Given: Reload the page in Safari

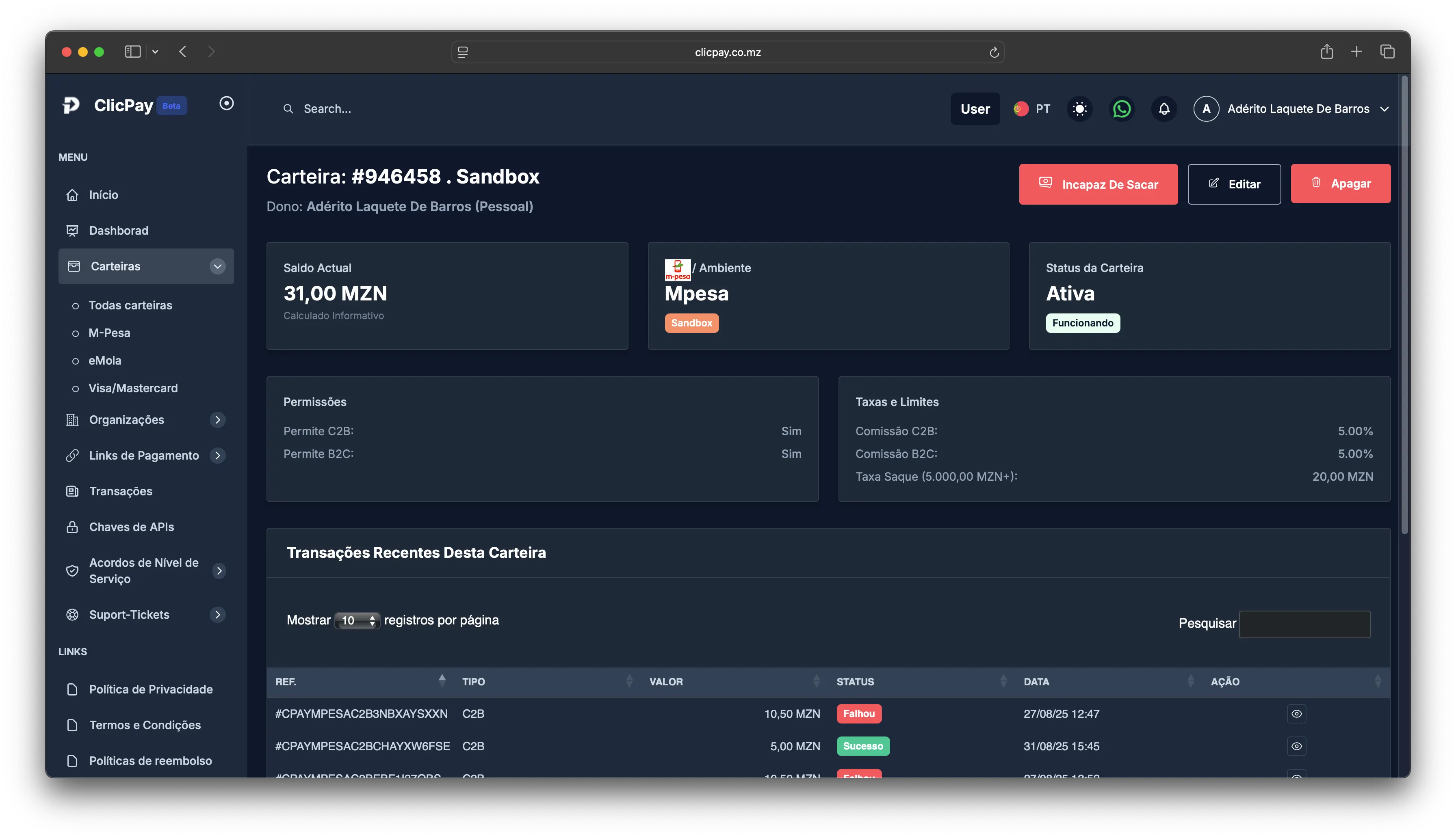Looking at the screenshot, I should coord(994,52).
